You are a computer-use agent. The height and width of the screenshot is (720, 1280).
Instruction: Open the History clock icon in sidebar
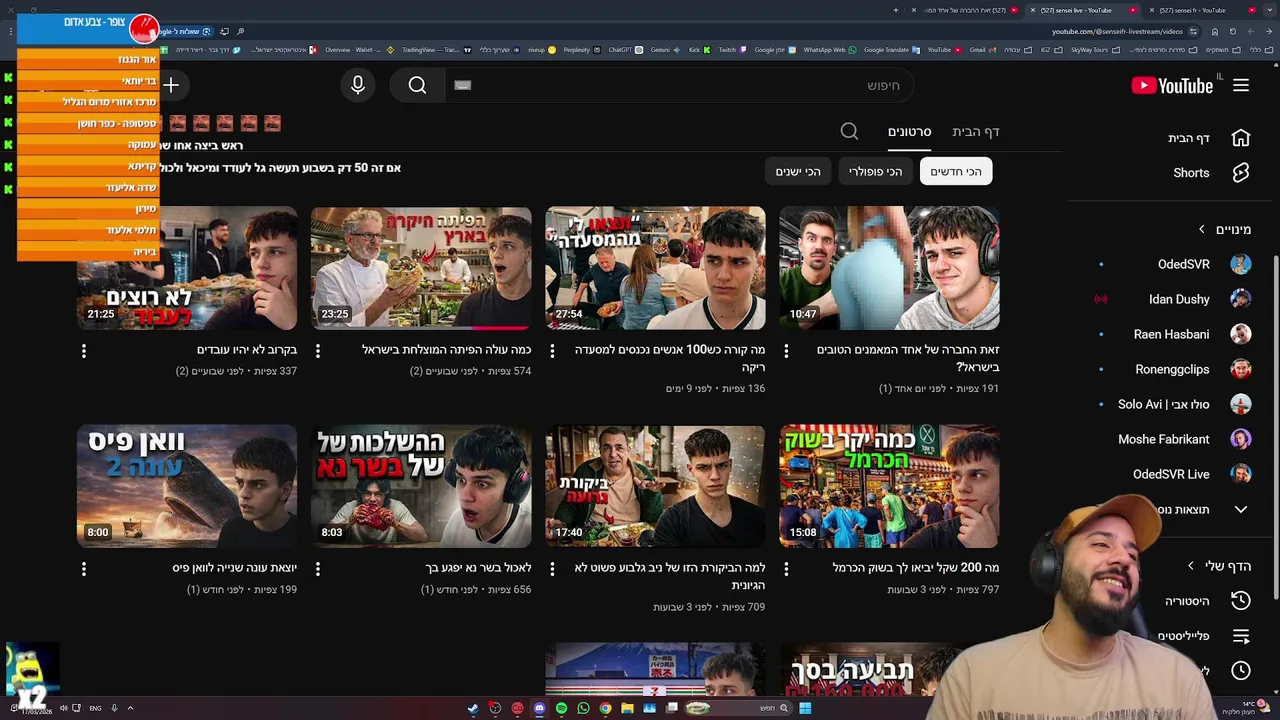click(x=1241, y=601)
